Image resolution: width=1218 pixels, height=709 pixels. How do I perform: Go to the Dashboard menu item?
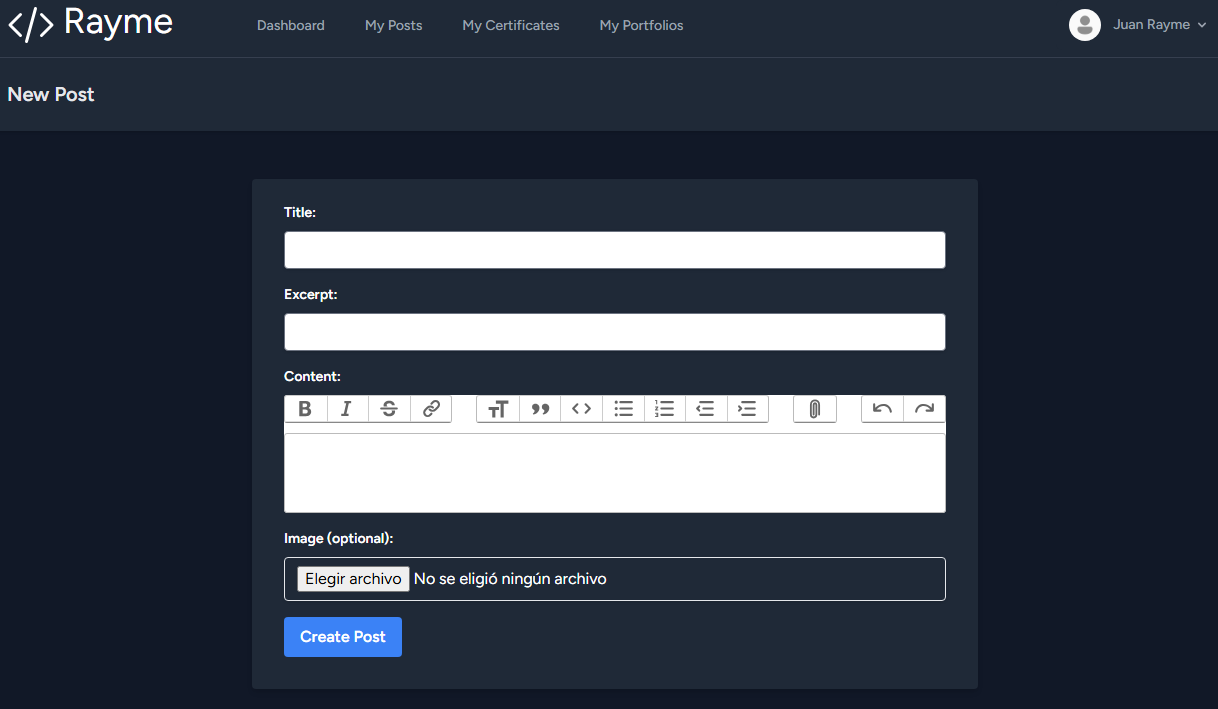290,26
